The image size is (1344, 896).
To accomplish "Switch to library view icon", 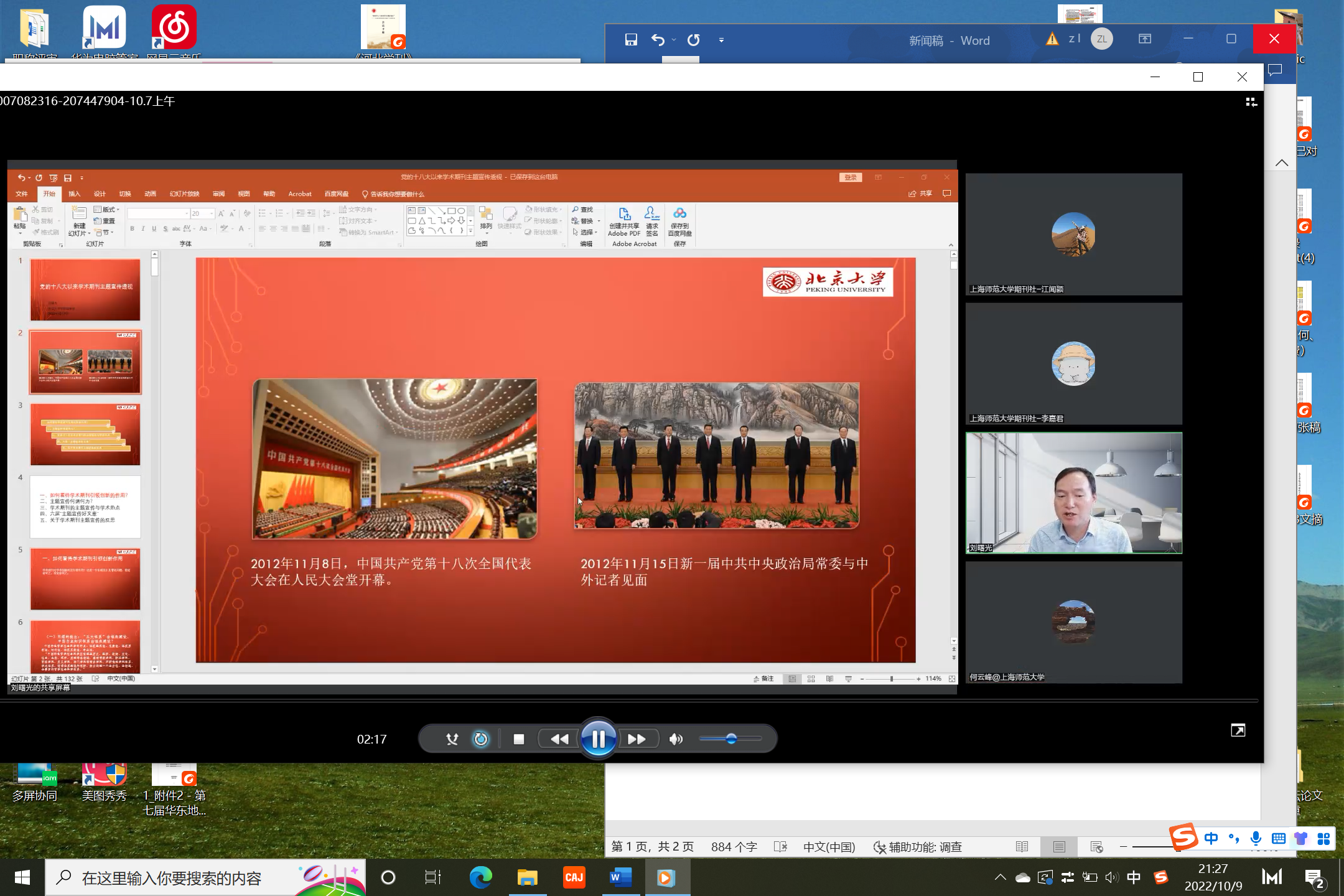I will 1251,102.
